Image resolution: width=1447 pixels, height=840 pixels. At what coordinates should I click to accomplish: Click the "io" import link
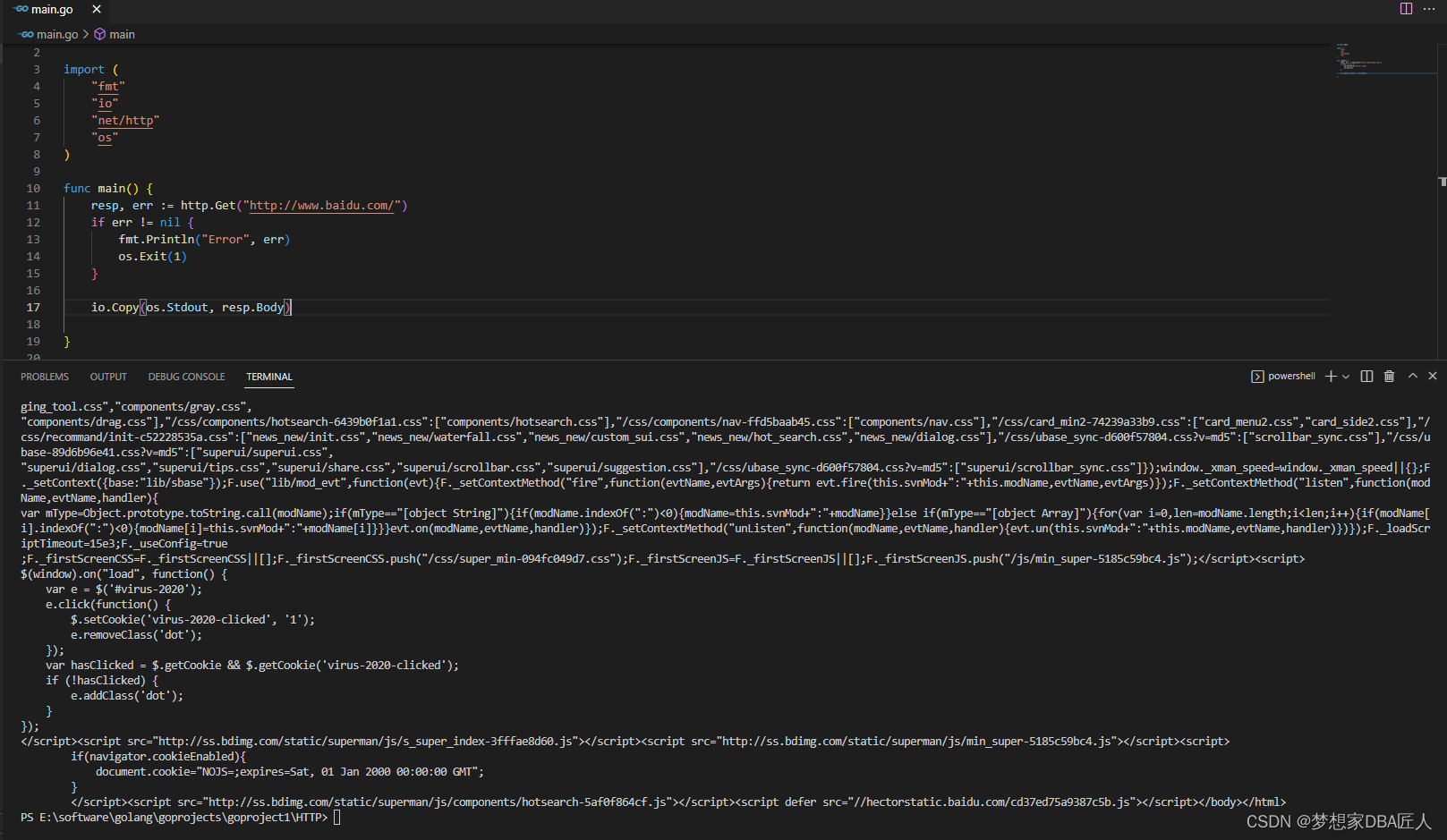[x=105, y=104]
